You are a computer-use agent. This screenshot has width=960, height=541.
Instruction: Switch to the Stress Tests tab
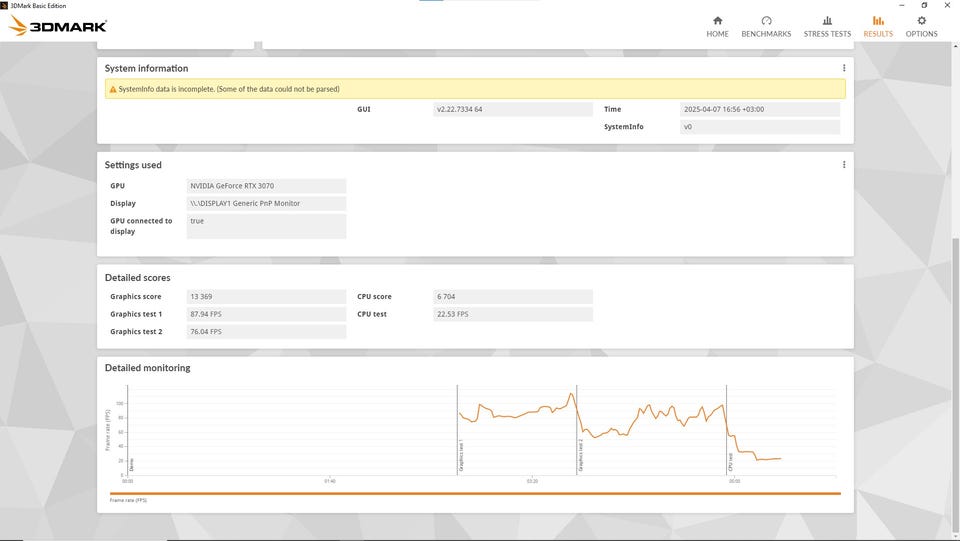[x=827, y=27]
